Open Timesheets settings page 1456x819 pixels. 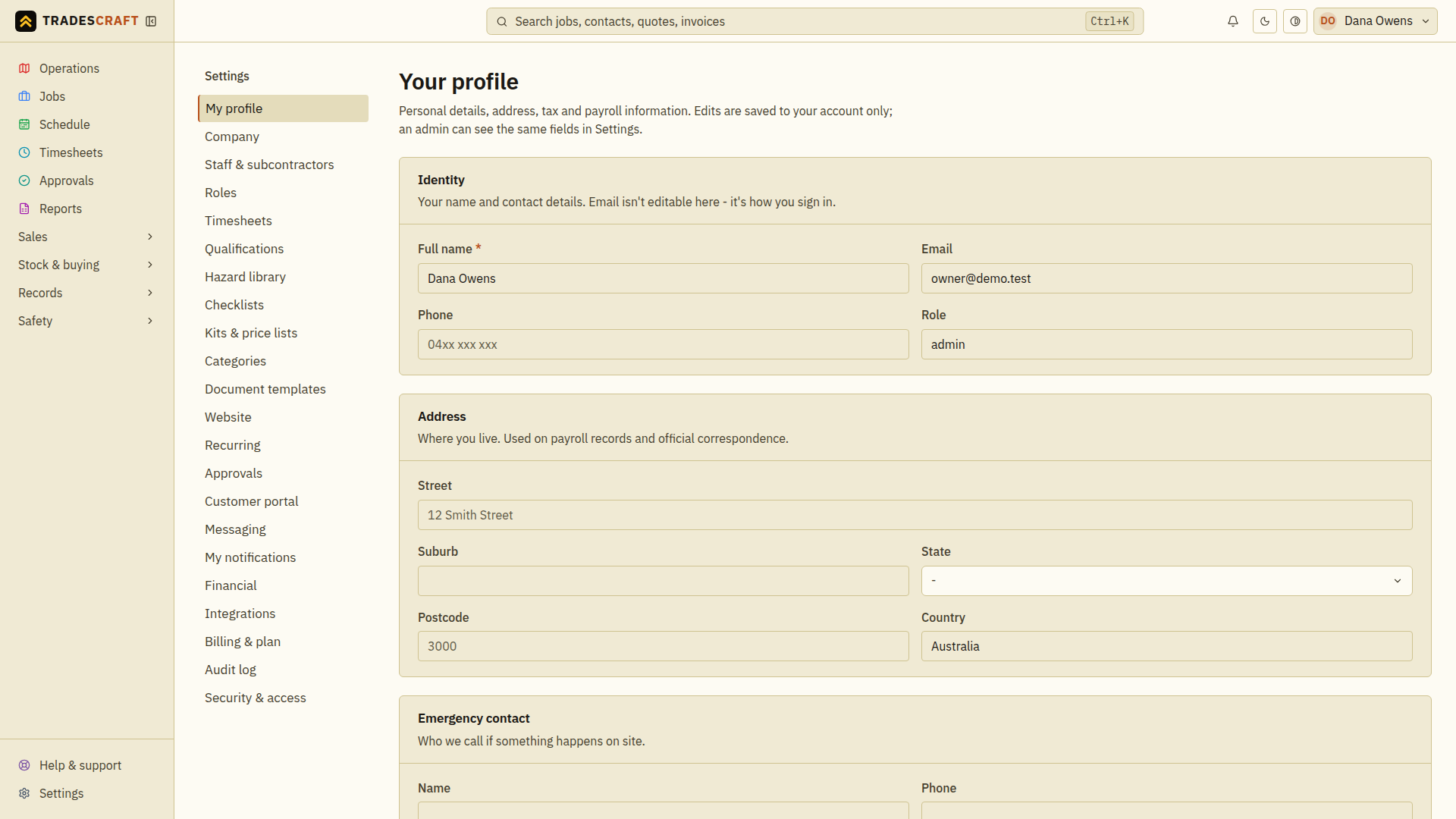click(x=283, y=221)
